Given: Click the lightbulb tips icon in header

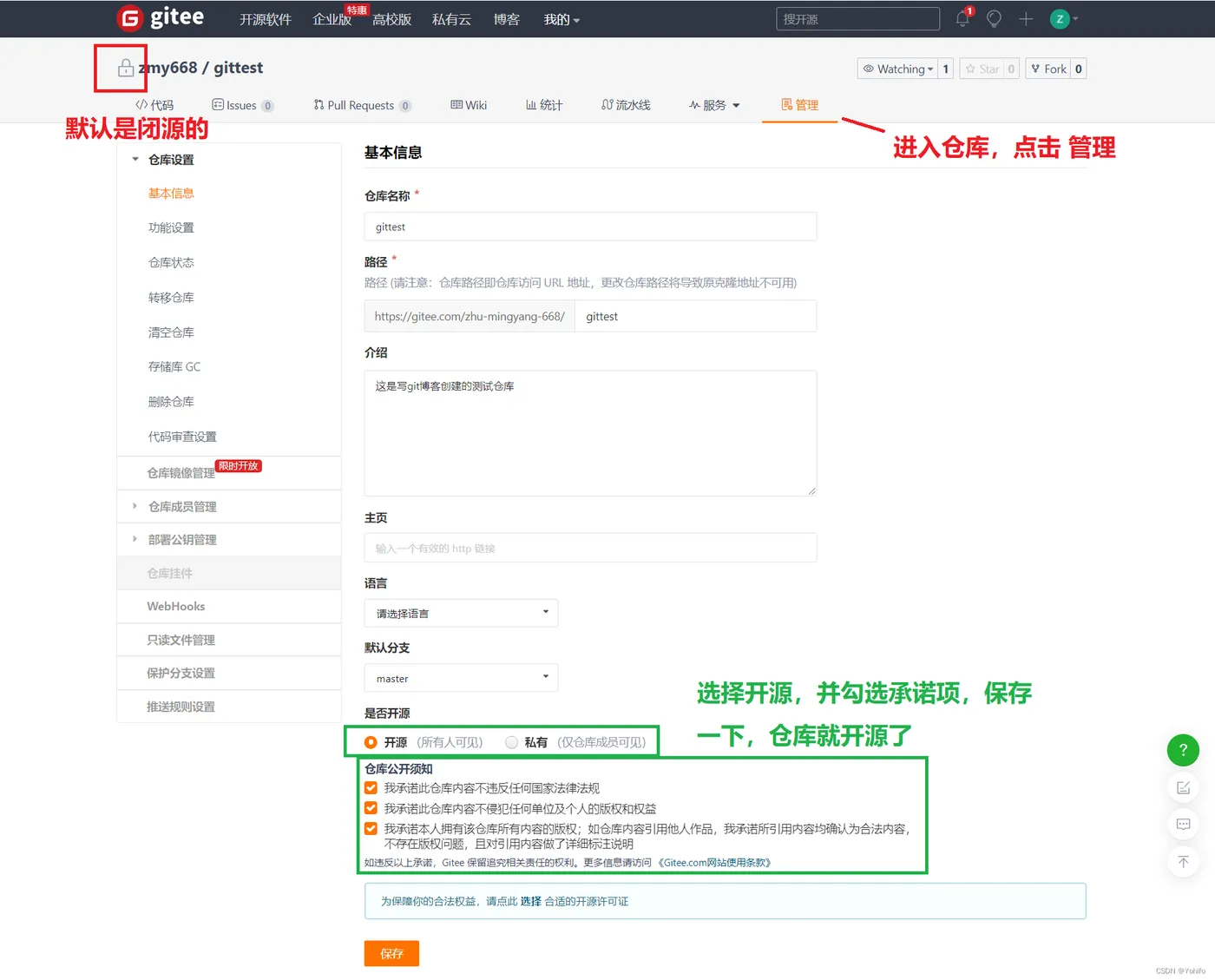Looking at the screenshot, I should (994, 19).
